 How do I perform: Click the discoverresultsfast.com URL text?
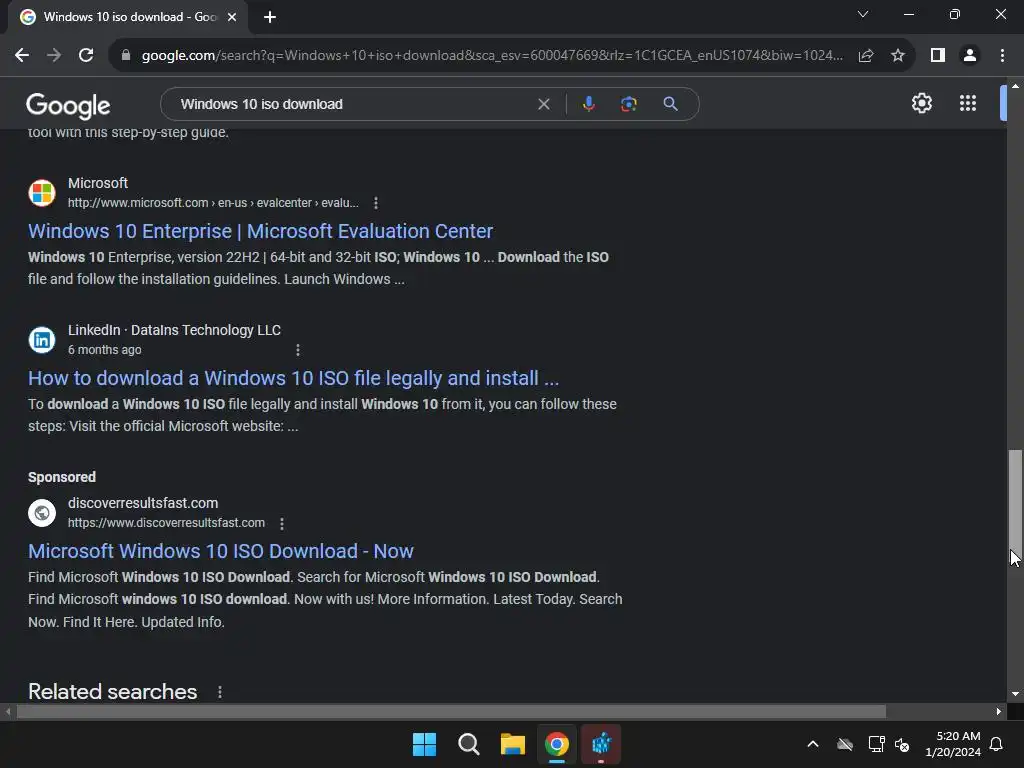(x=167, y=523)
